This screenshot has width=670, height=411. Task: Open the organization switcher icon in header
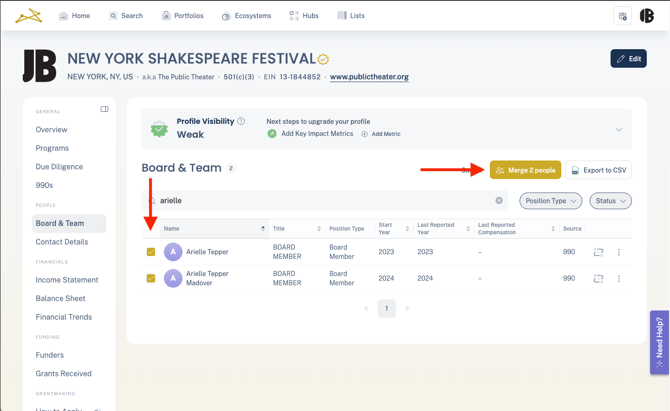[622, 16]
